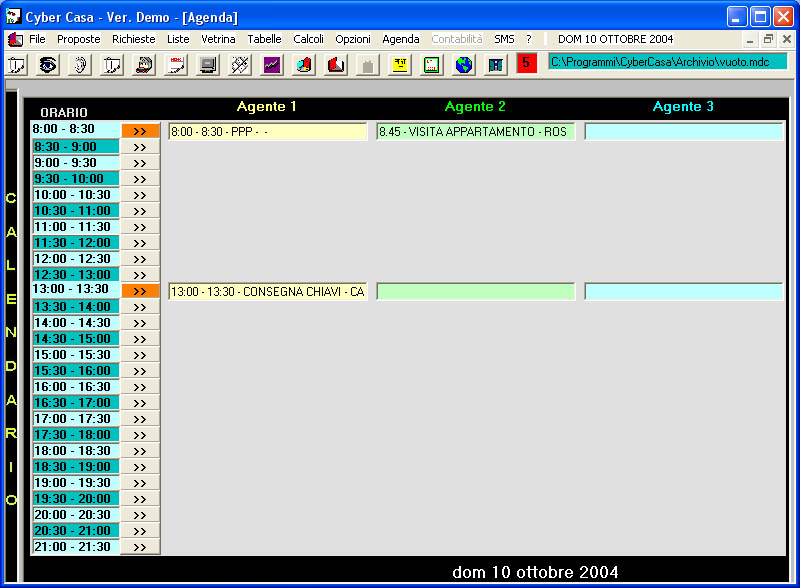This screenshot has height=588, width=800.
Task: Click the 12:30 - 13:00 >> button
Action: pos(140,275)
